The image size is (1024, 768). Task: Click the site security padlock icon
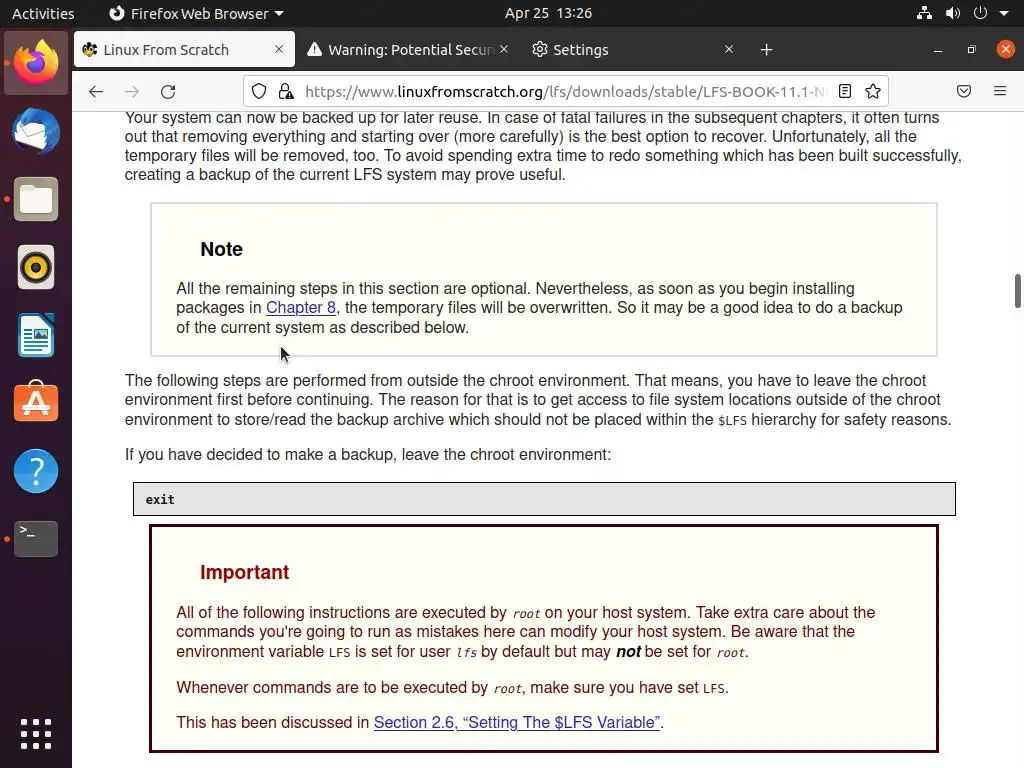(285, 91)
